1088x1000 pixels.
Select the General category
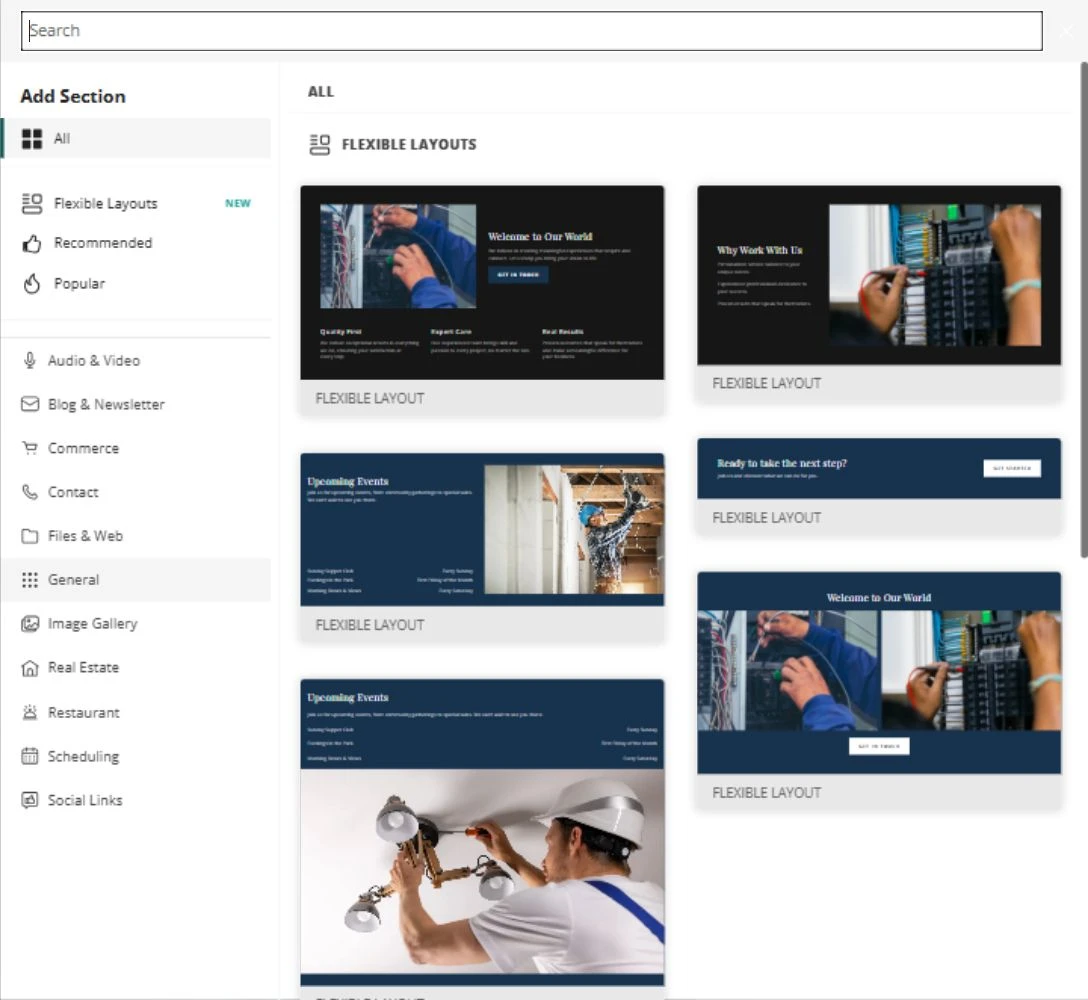tap(137, 579)
